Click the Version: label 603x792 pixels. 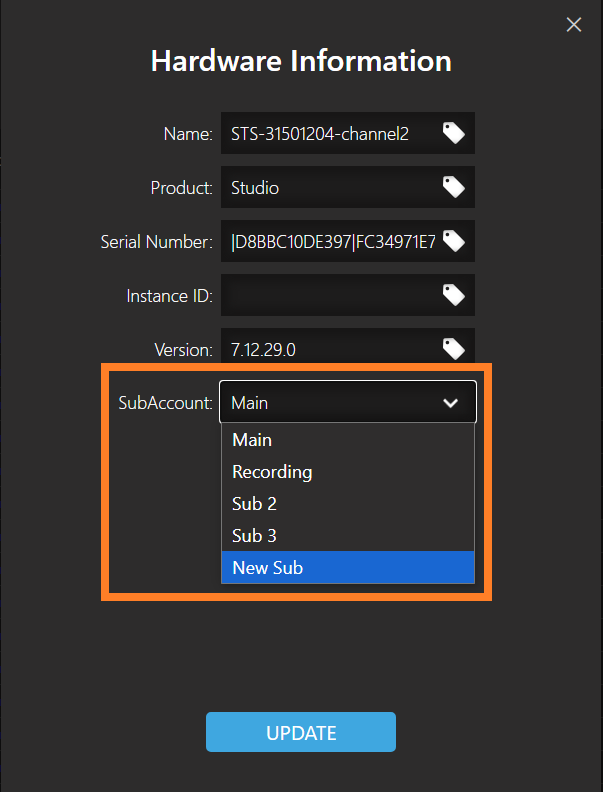[183, 350]
